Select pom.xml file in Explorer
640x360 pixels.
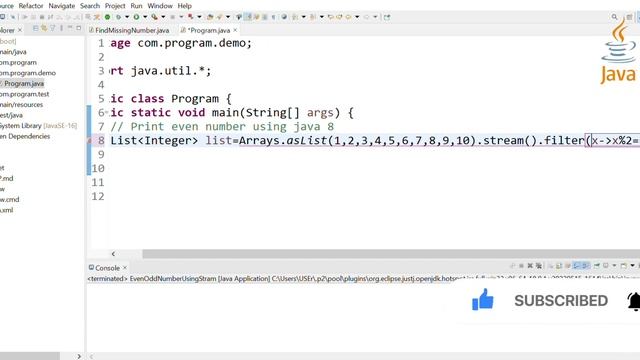[7, 210]
